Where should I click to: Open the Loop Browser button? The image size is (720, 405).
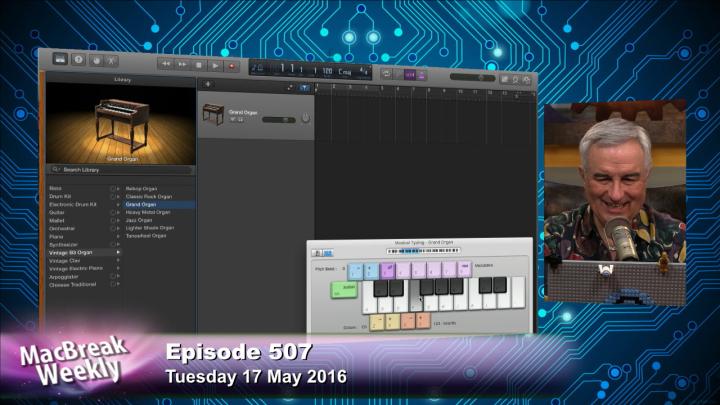tap(516, 80)
